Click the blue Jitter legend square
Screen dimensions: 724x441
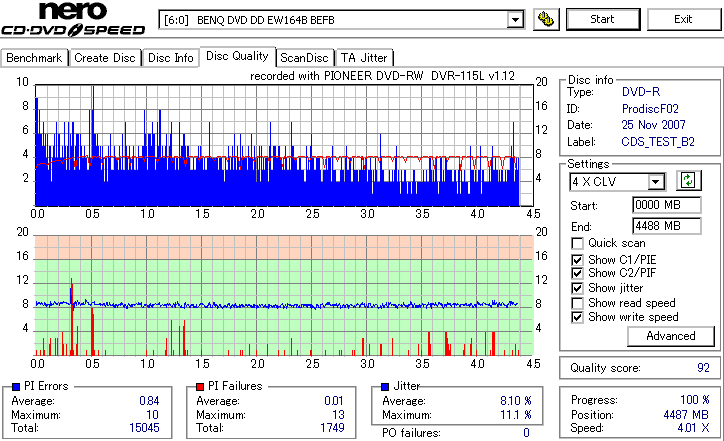385,387
